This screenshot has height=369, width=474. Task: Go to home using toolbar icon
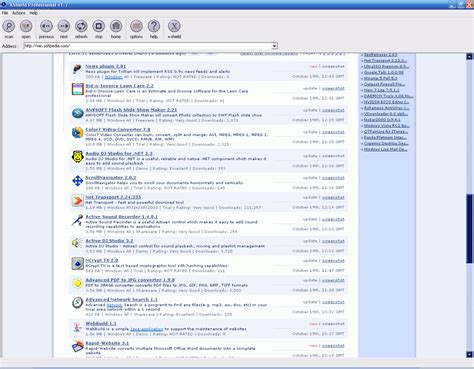(x=116, y=26)
